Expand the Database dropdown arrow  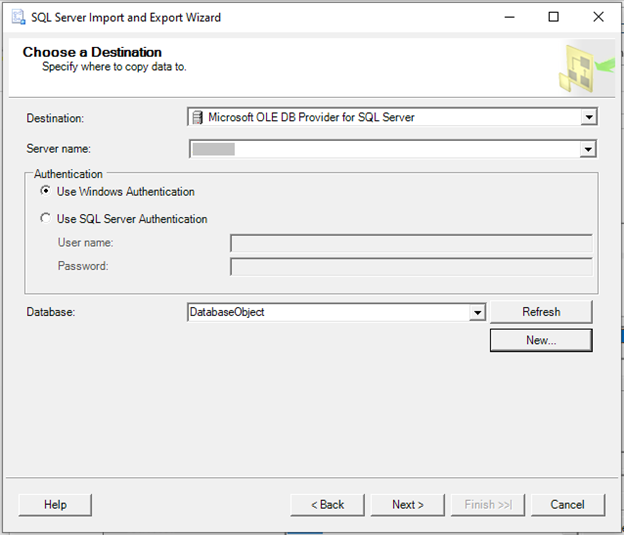pyautogui.click(x=477, y=312)
